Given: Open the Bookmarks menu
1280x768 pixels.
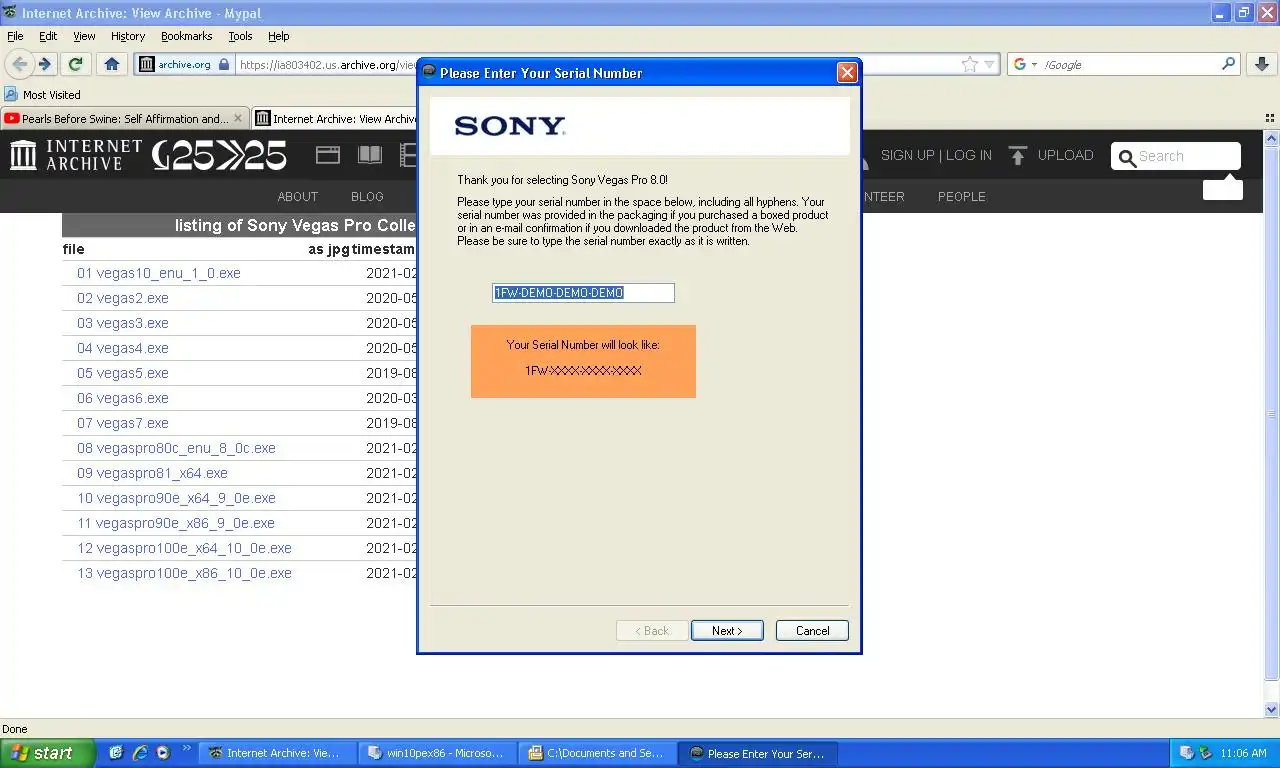Looking at the screenshot, I should (x=186, y=36).
